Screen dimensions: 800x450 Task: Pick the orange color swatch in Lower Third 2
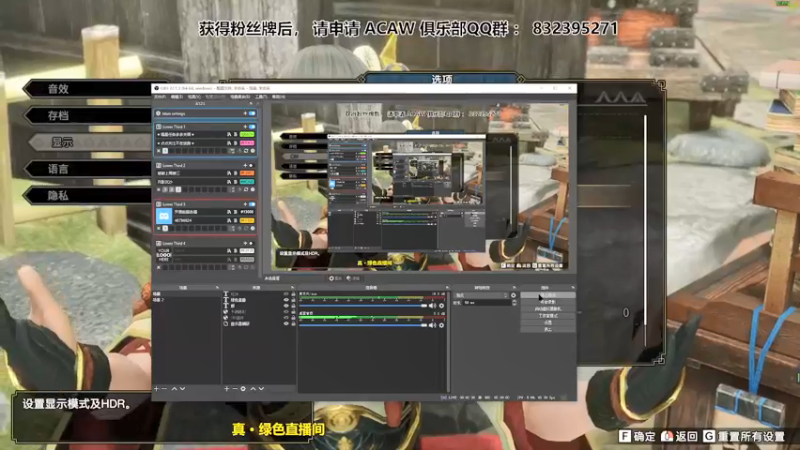click(x=247, y=173)
